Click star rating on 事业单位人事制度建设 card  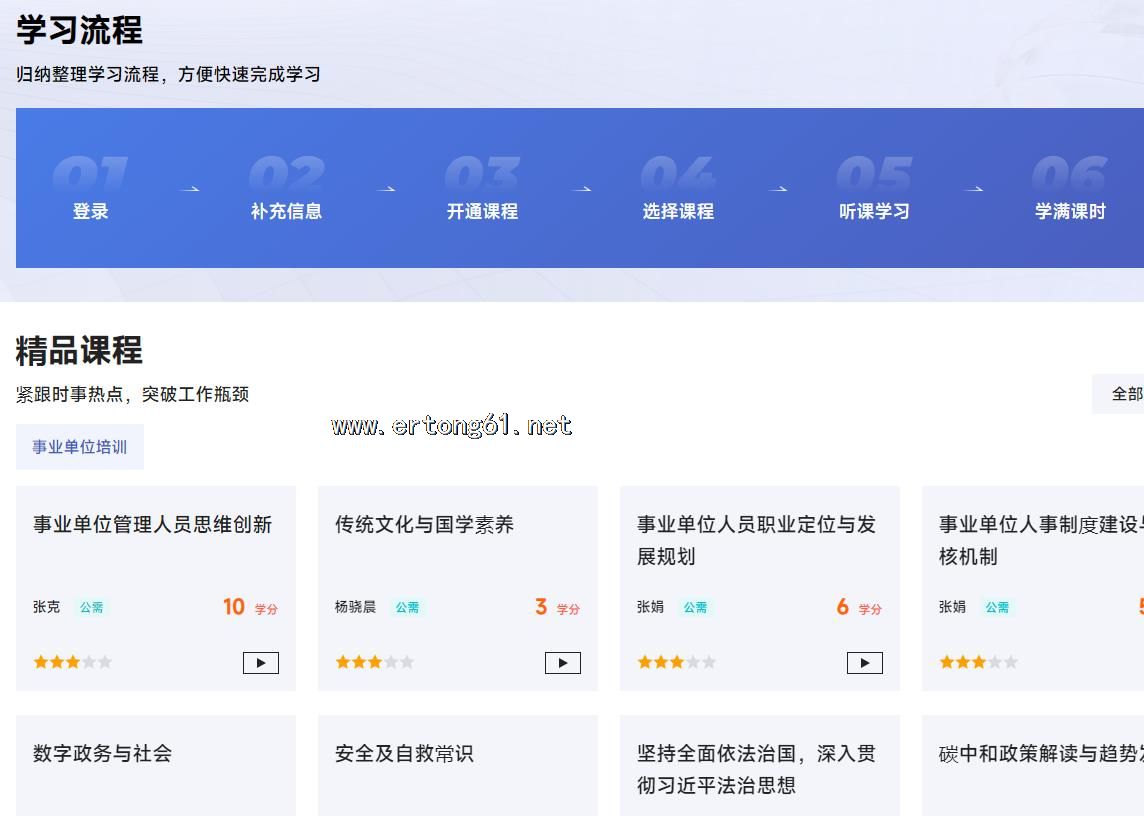pyautogui.click(x=978, y=662)
